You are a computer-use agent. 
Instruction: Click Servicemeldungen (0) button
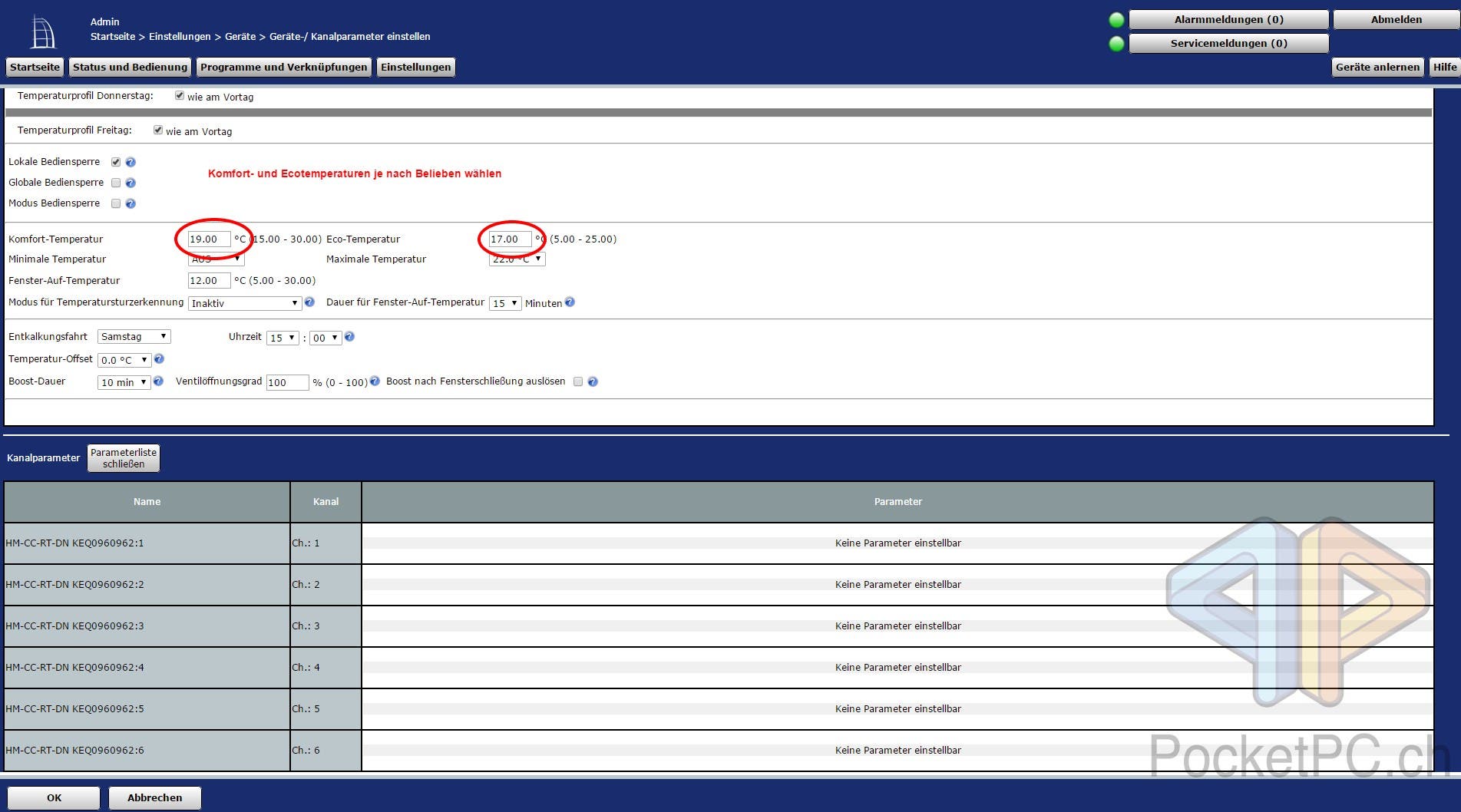click(x=1228, y=44)
